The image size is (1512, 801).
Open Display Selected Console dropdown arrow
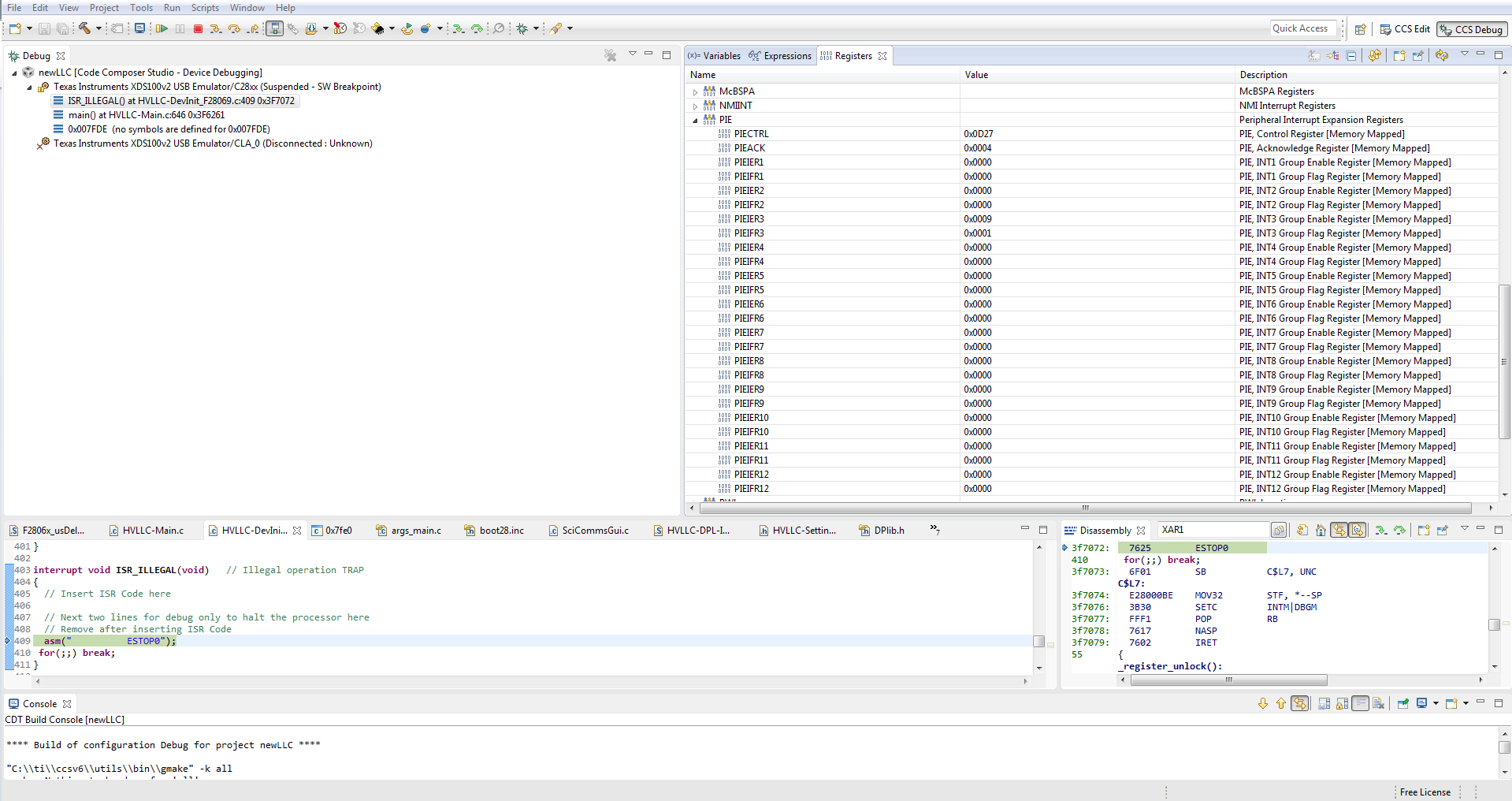(1436, 703)
